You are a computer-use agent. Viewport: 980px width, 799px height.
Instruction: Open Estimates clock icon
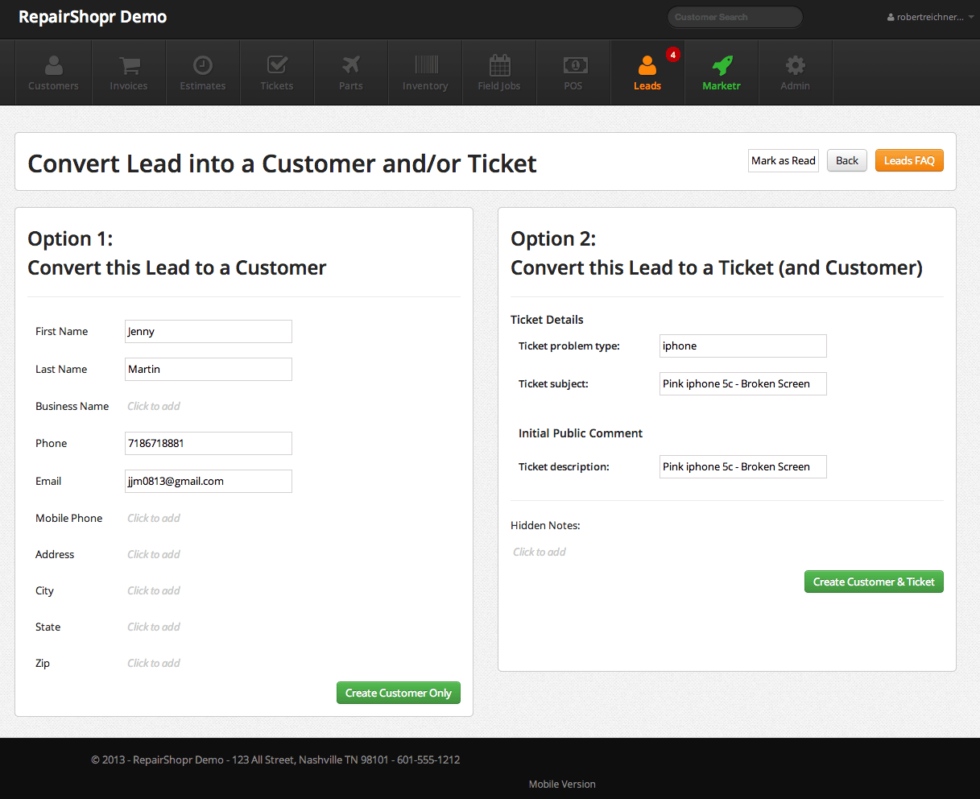tap(202, 66)
